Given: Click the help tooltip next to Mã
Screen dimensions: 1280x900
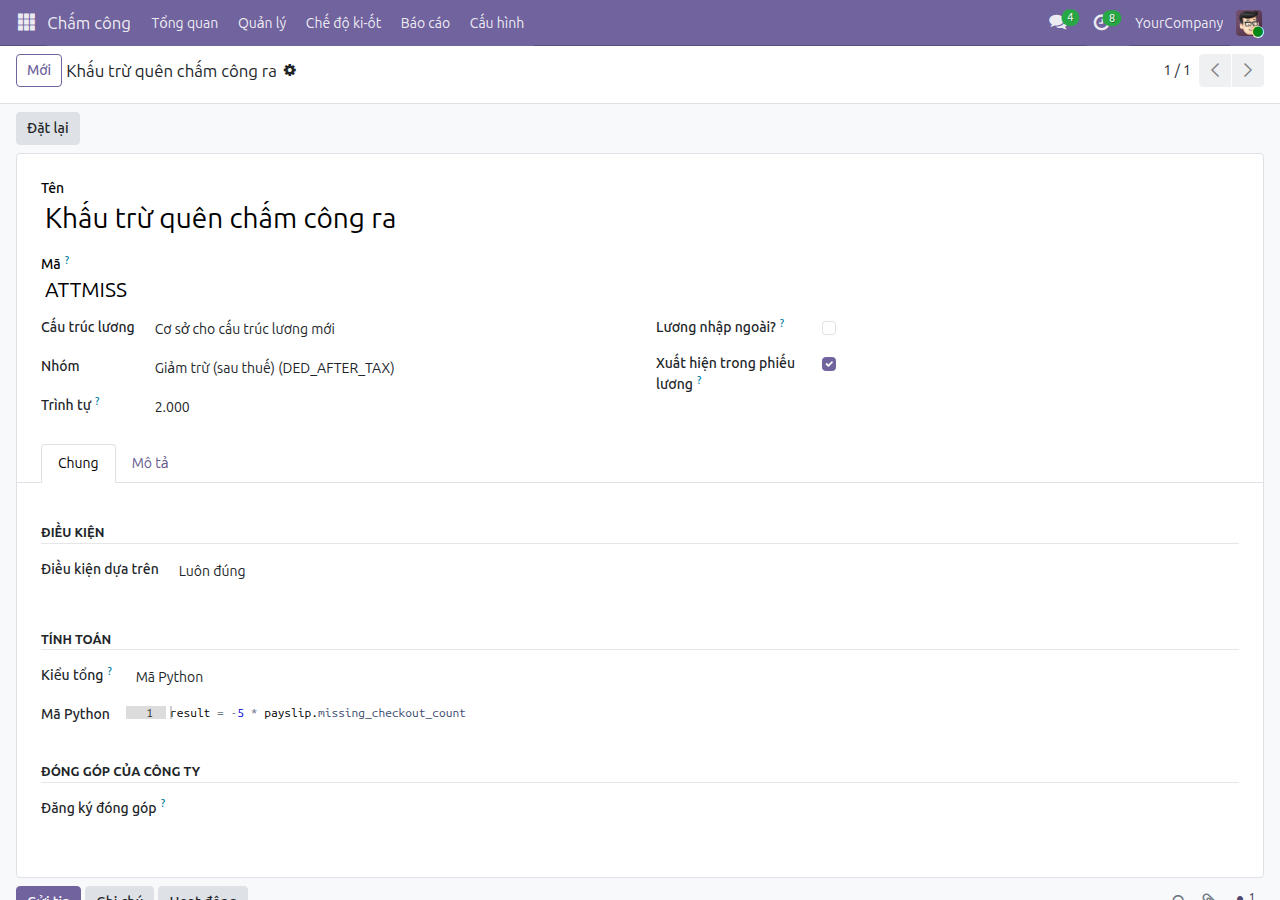Looking at the screenshot, I should pos(67,260).
